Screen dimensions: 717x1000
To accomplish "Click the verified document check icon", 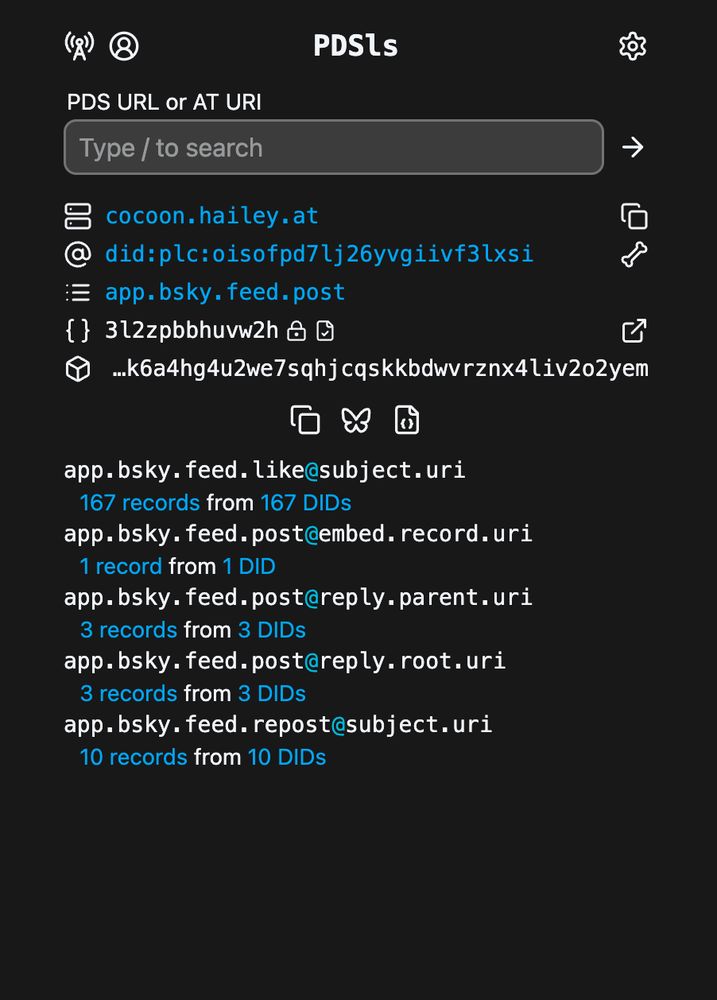I will (325, 331).
